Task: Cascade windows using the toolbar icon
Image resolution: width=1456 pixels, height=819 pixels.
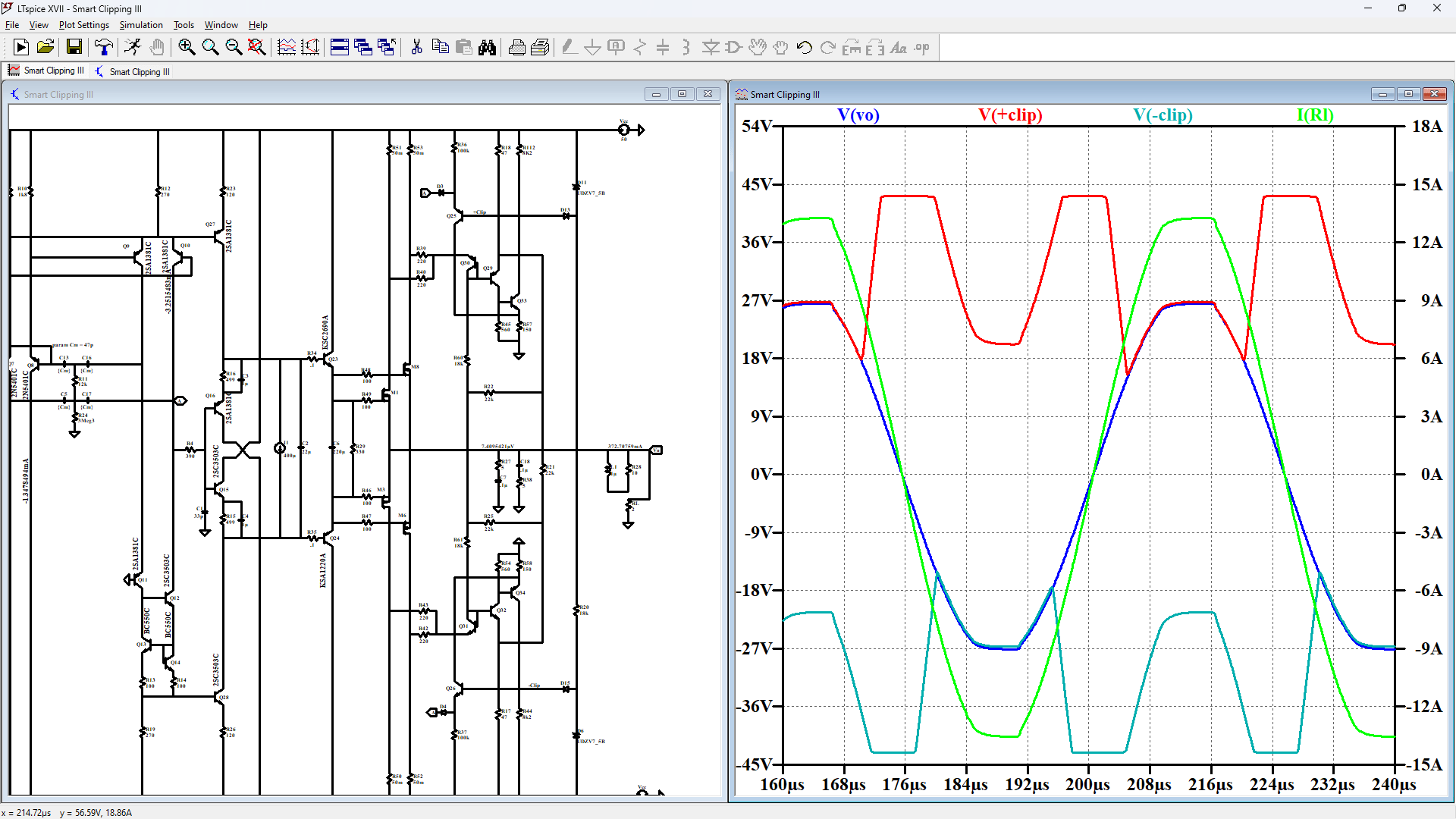Action: tap(363, 47)
